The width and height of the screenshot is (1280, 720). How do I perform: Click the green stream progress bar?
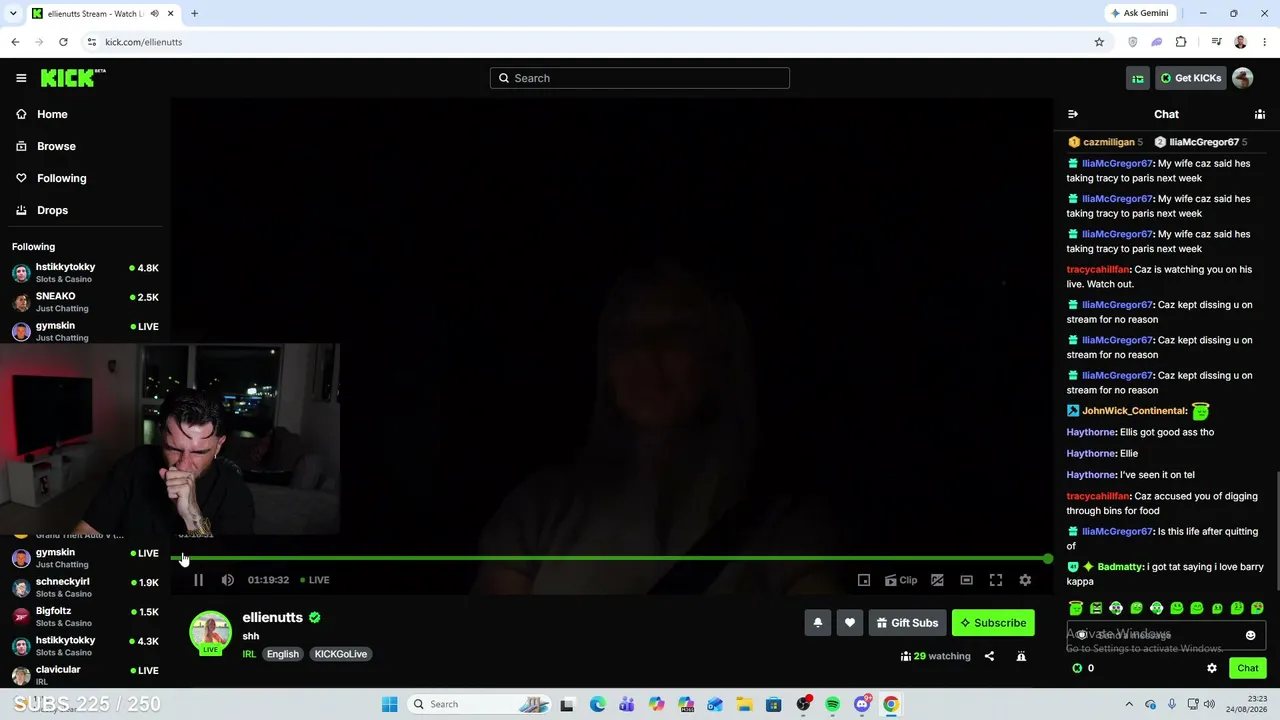[x=612, y=558]
